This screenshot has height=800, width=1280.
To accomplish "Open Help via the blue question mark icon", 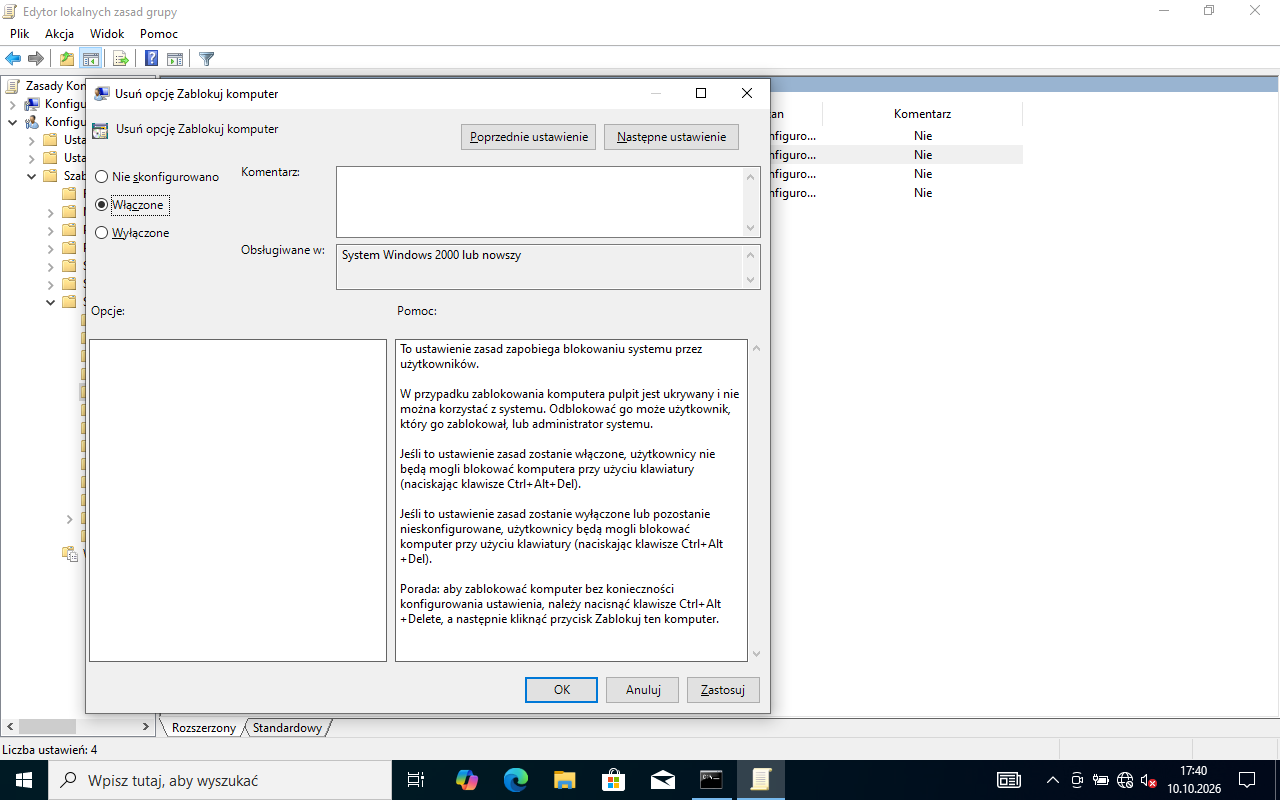I will (151, 59).
